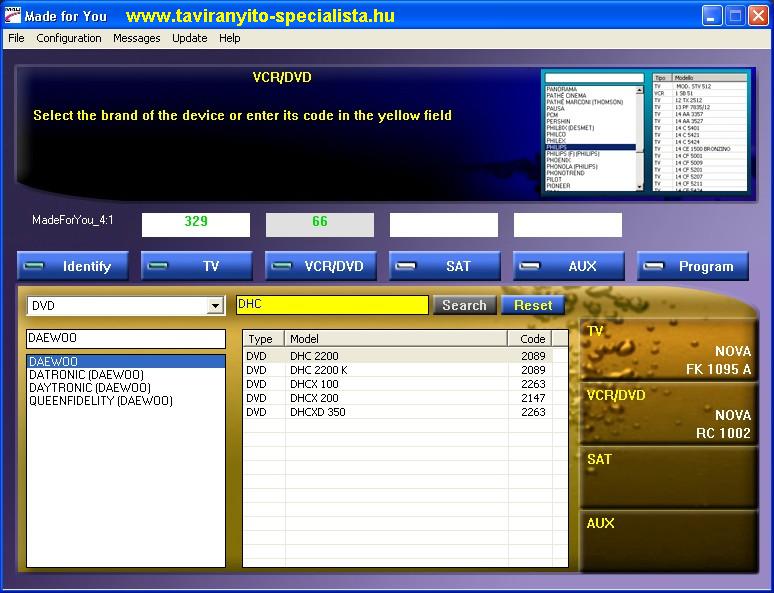This screenshot has height=593, width=774.
Task: Select QUEENFIDELITY (DAEWOO) in brand list
Action: (126, 400)
